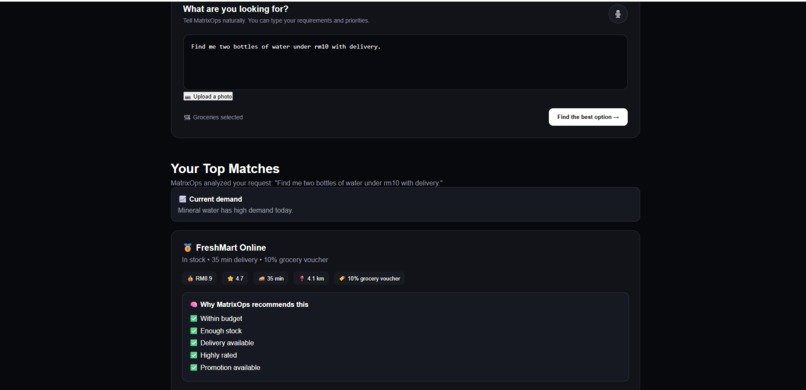Toggle the Promotion available checkbox
The height and width of the screenshot is (390, 806).
194,367
